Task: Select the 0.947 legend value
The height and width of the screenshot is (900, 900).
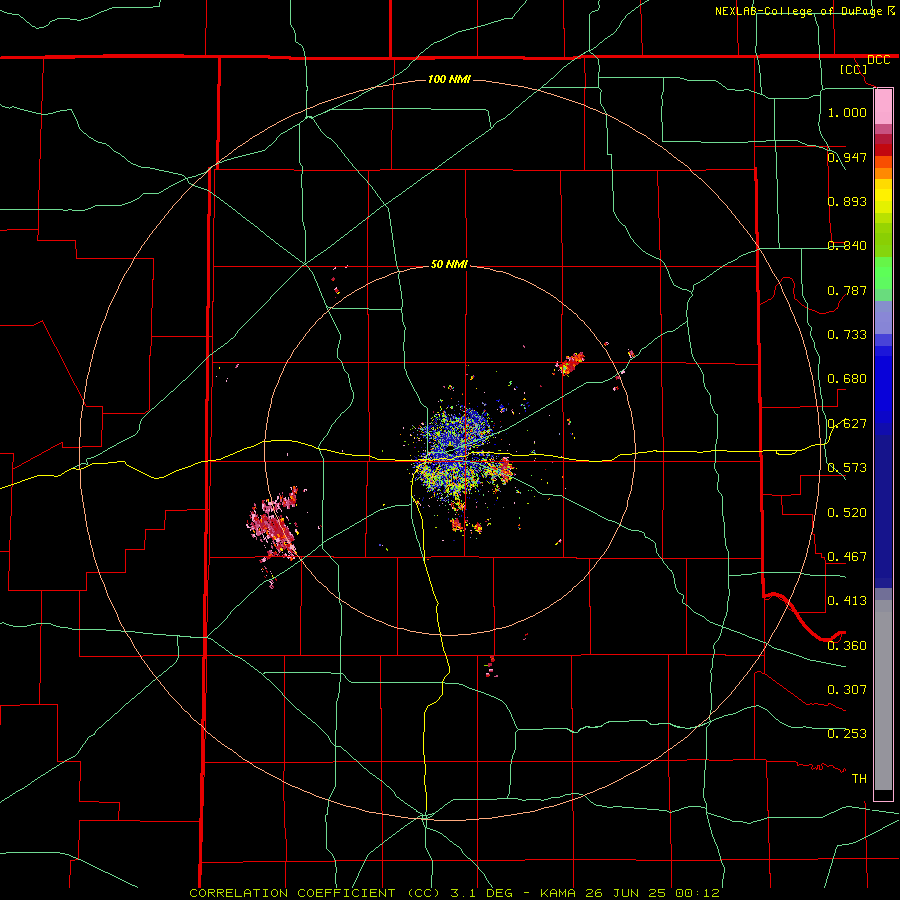Action: pos(847,157)
